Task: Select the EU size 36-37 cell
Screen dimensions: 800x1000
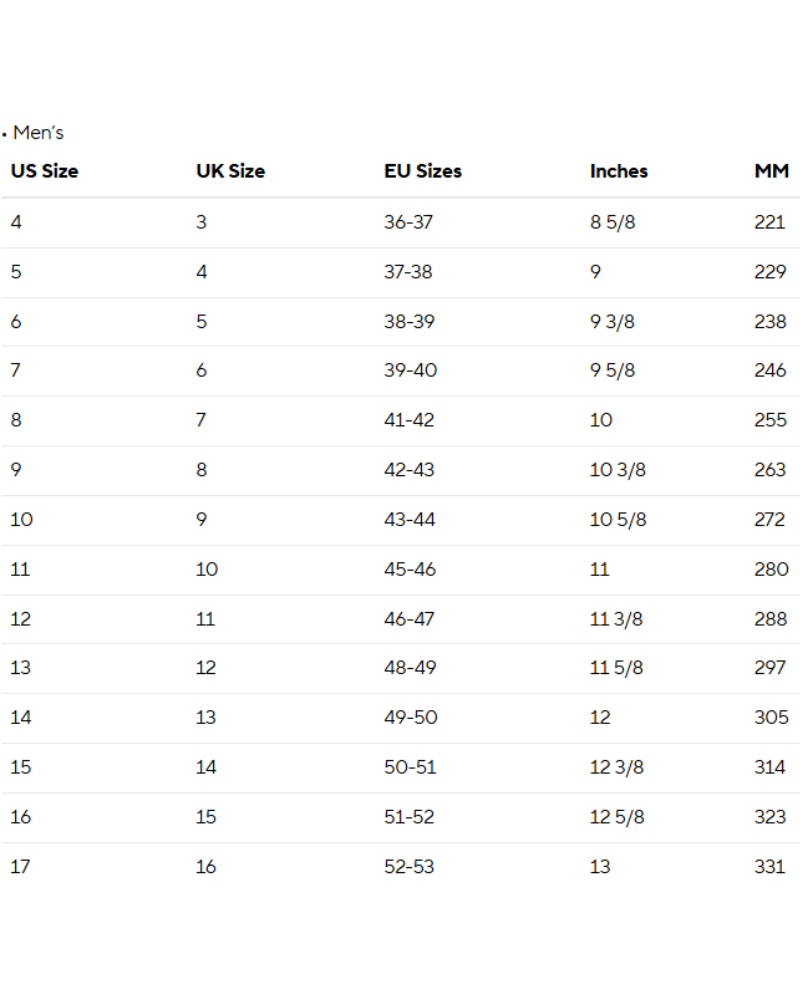Action: tap(408, 222)
